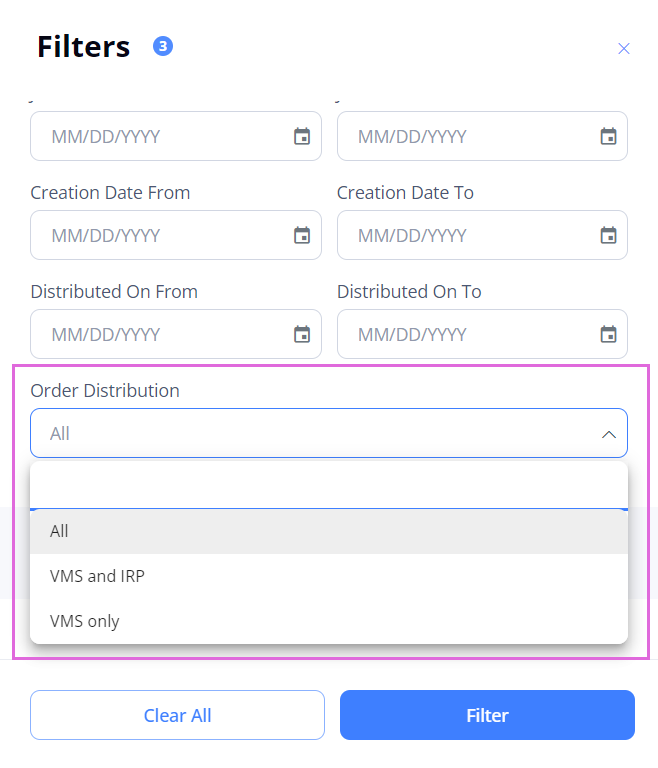Close the Filters panel with X

pos(623,48)
